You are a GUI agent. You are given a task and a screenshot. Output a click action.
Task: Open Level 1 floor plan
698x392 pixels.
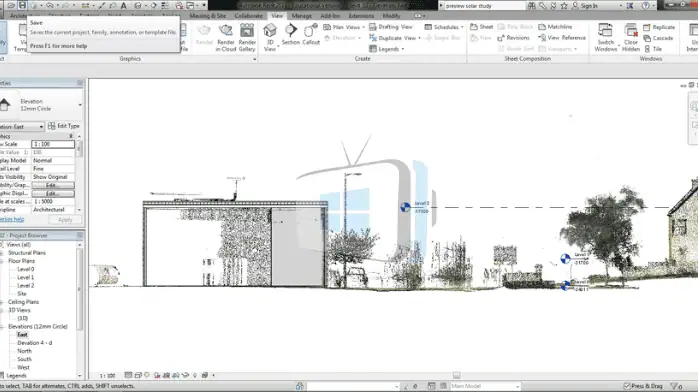25,277
